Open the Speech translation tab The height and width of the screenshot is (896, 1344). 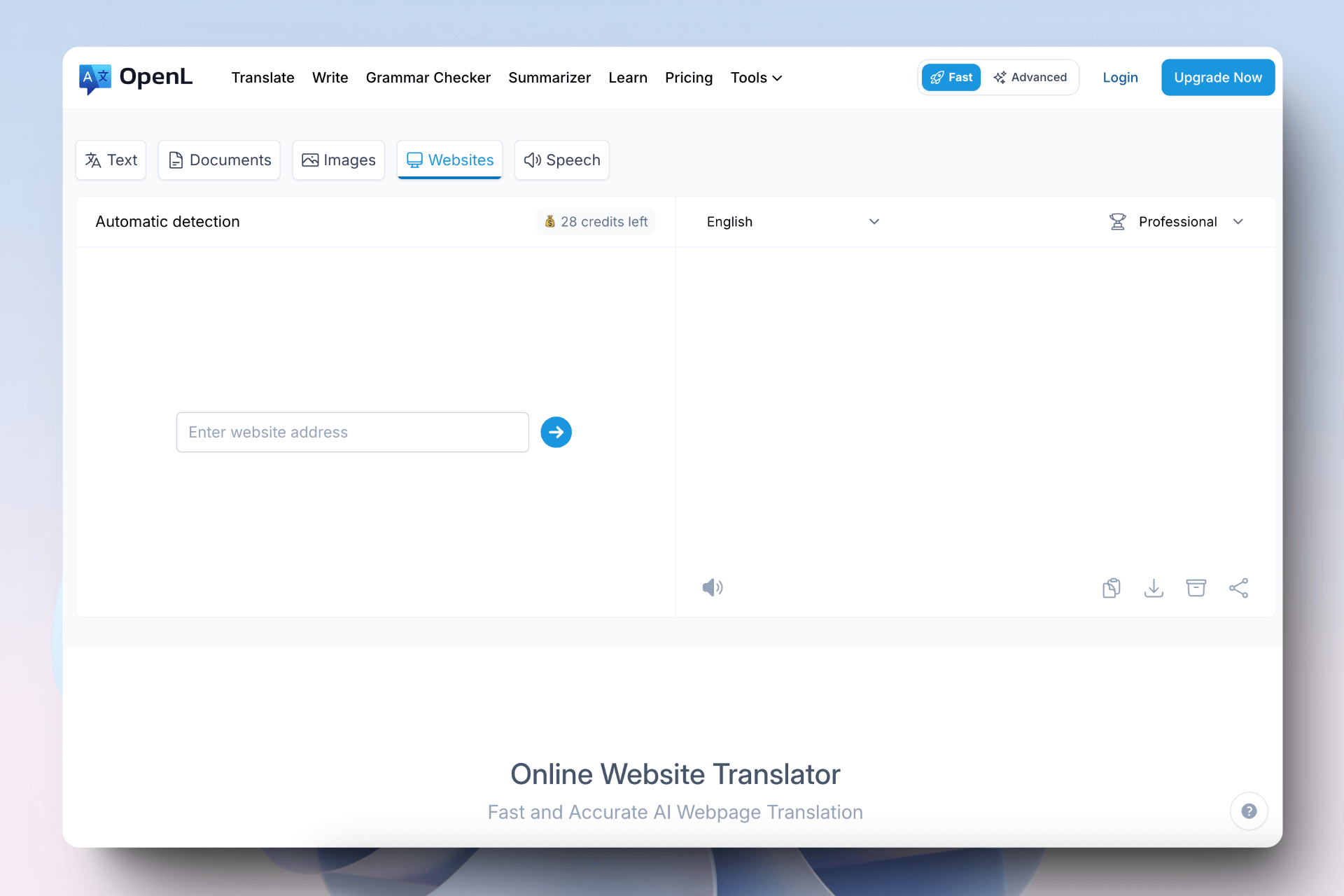[561, 160]
